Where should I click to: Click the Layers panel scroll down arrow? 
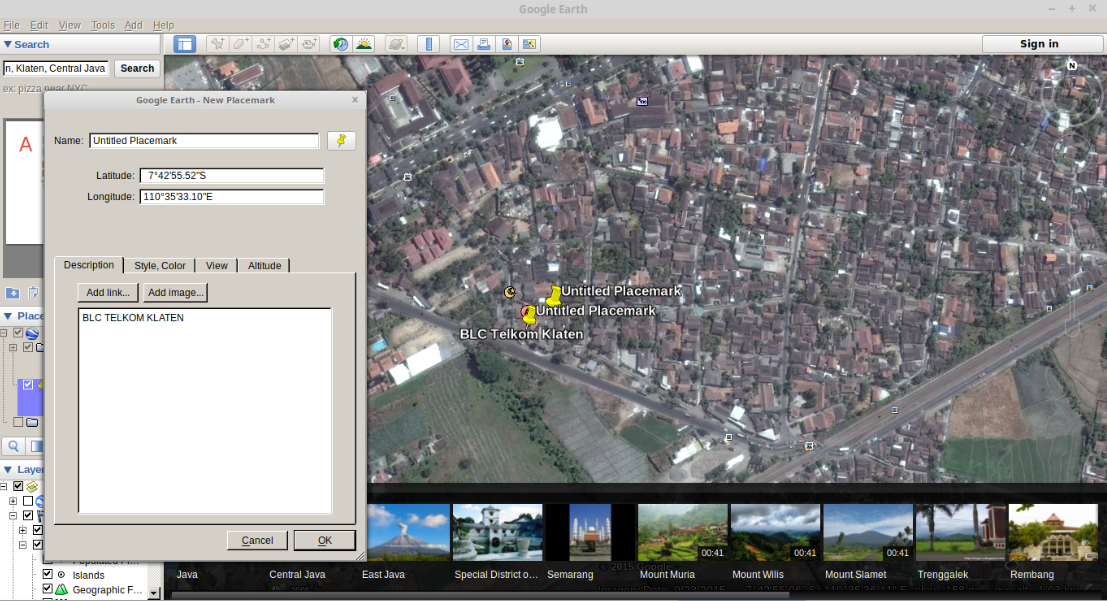pyautogui.click(x=154, y=594)
